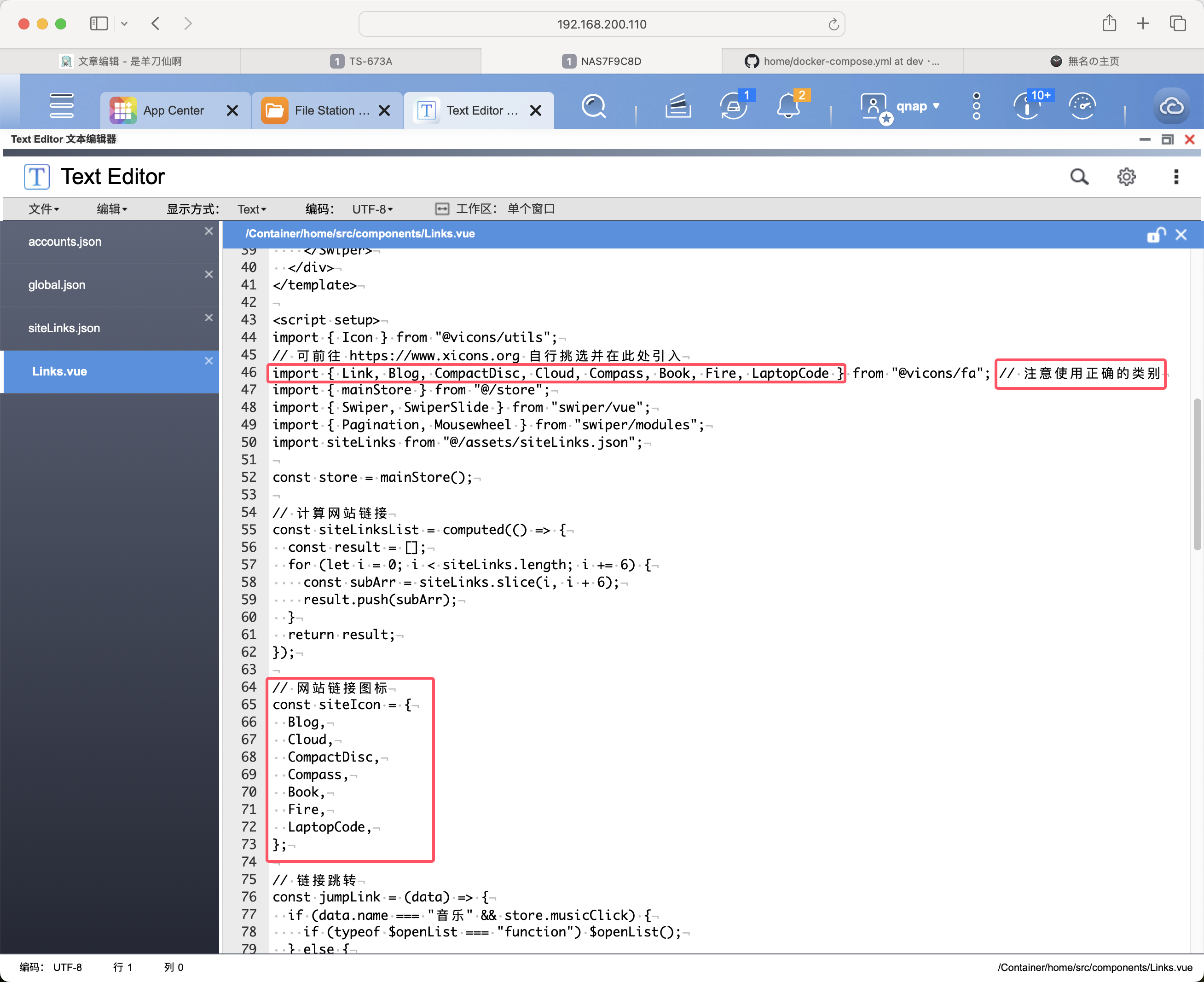Screen dimensions: 1204x982
Task: Click Safari share icon
Action: [1109, 23]
